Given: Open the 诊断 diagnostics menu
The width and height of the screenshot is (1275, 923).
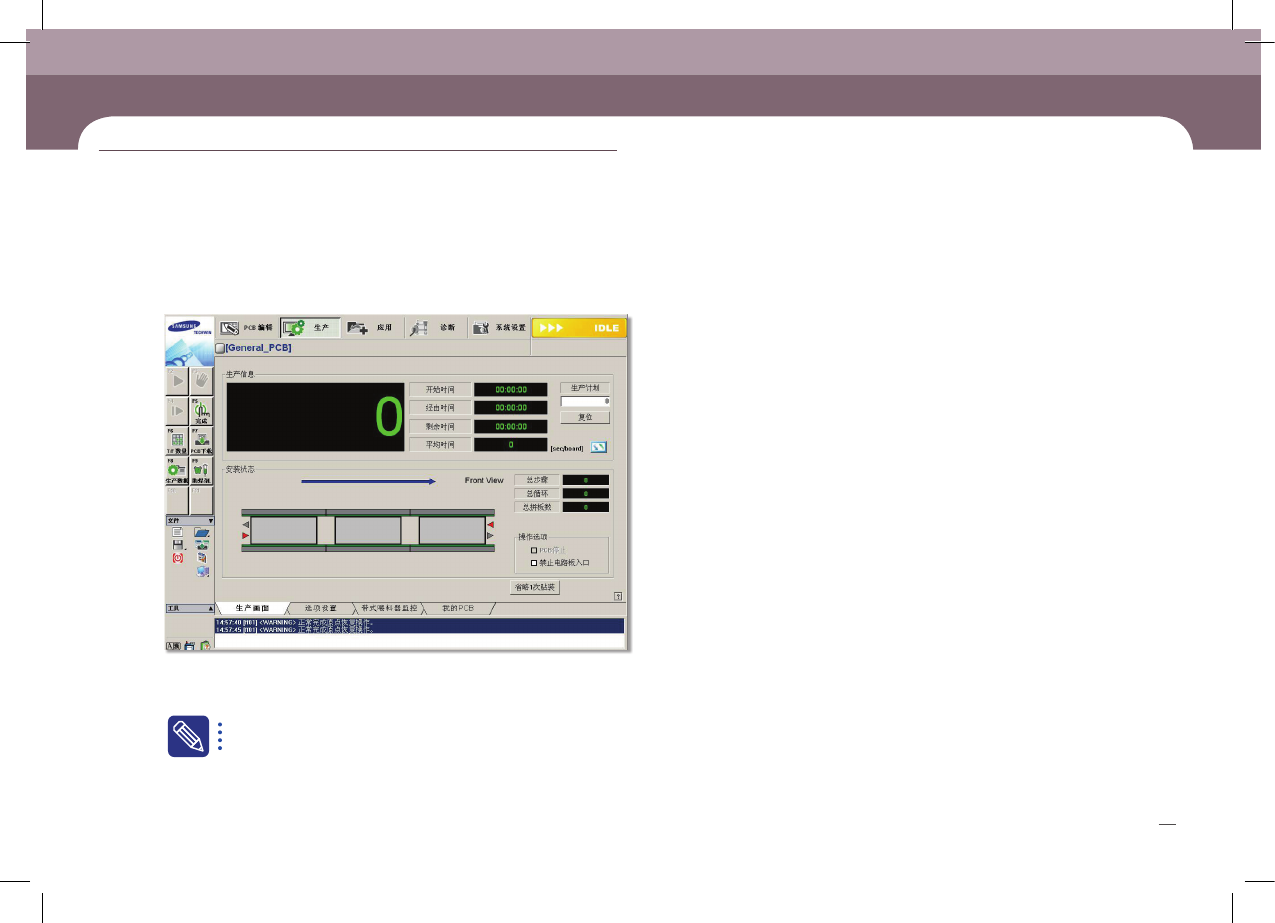Looking at the screenshot, I should coord(436,328).
